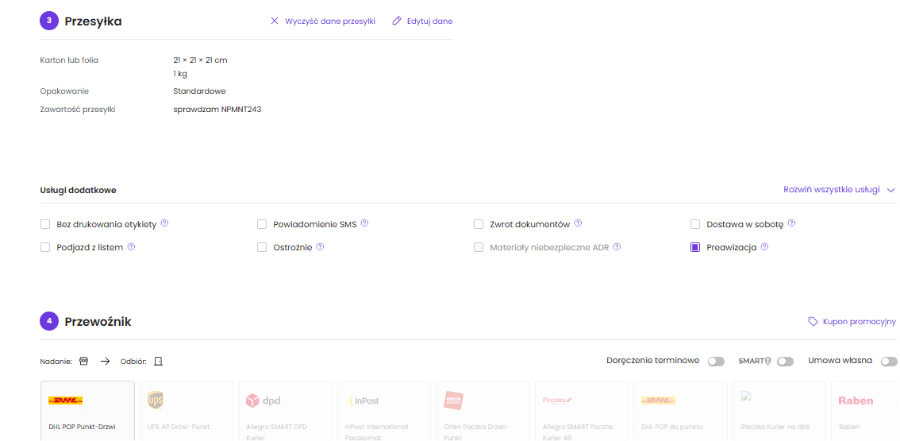Turn on the SMART toggle
900x441 pixels.
(x=785, y=361)
